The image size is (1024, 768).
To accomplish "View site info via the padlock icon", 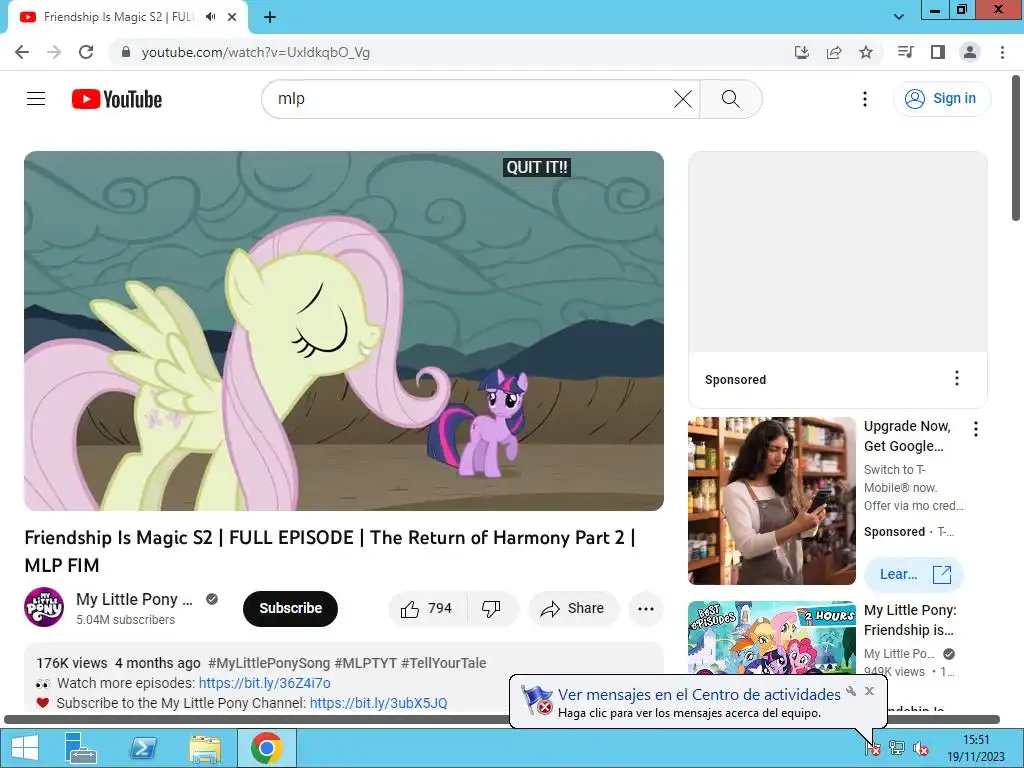I will point(126,52).
